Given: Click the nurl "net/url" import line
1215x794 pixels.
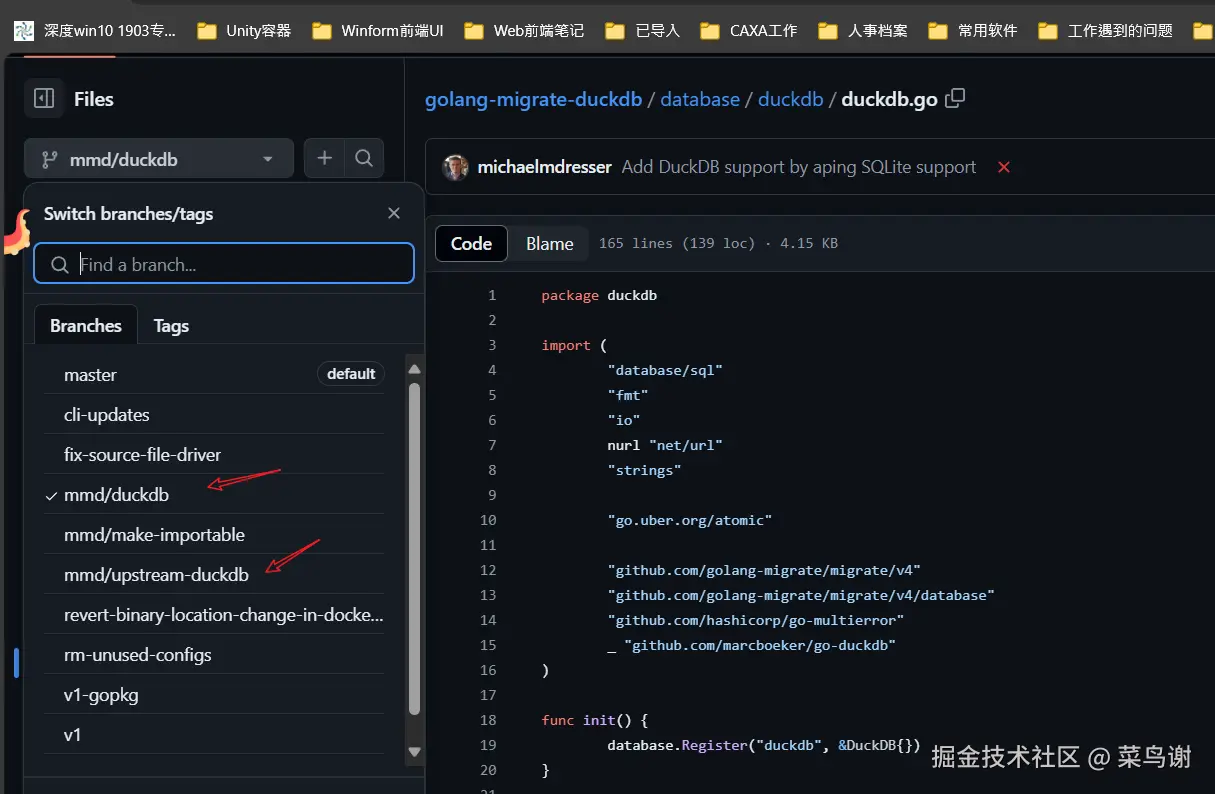Looking at the screenshot, I should pos(665,445).
